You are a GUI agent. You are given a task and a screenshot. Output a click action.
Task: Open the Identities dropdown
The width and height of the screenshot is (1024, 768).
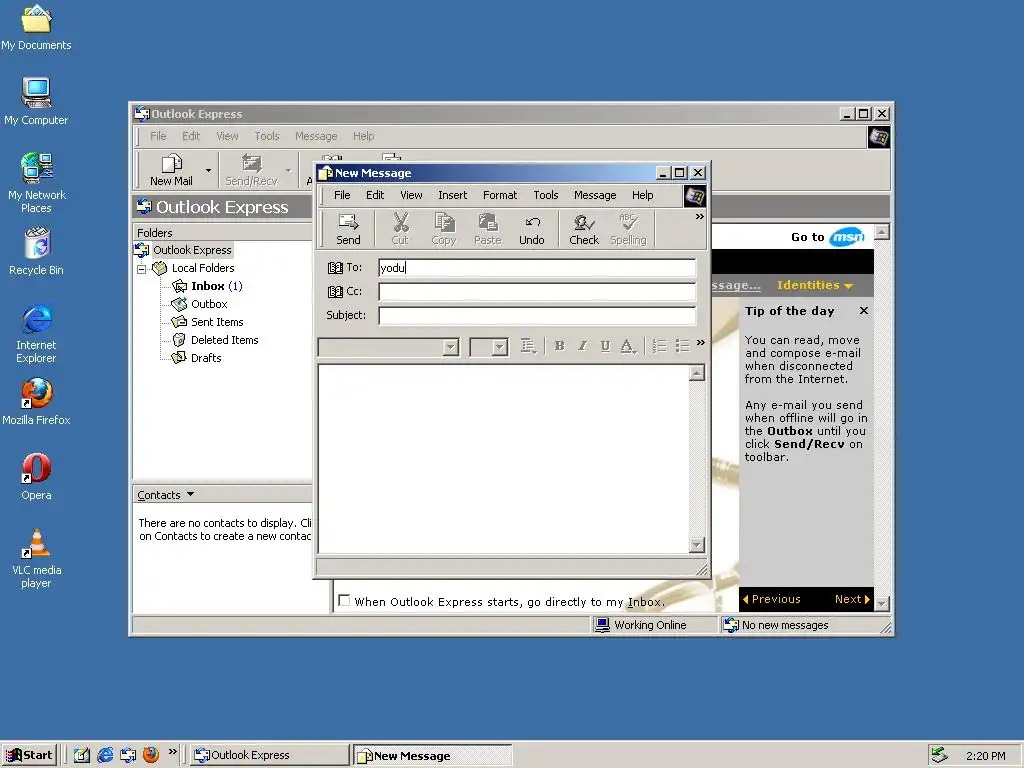pyautogui.click(x=814, y=285)
